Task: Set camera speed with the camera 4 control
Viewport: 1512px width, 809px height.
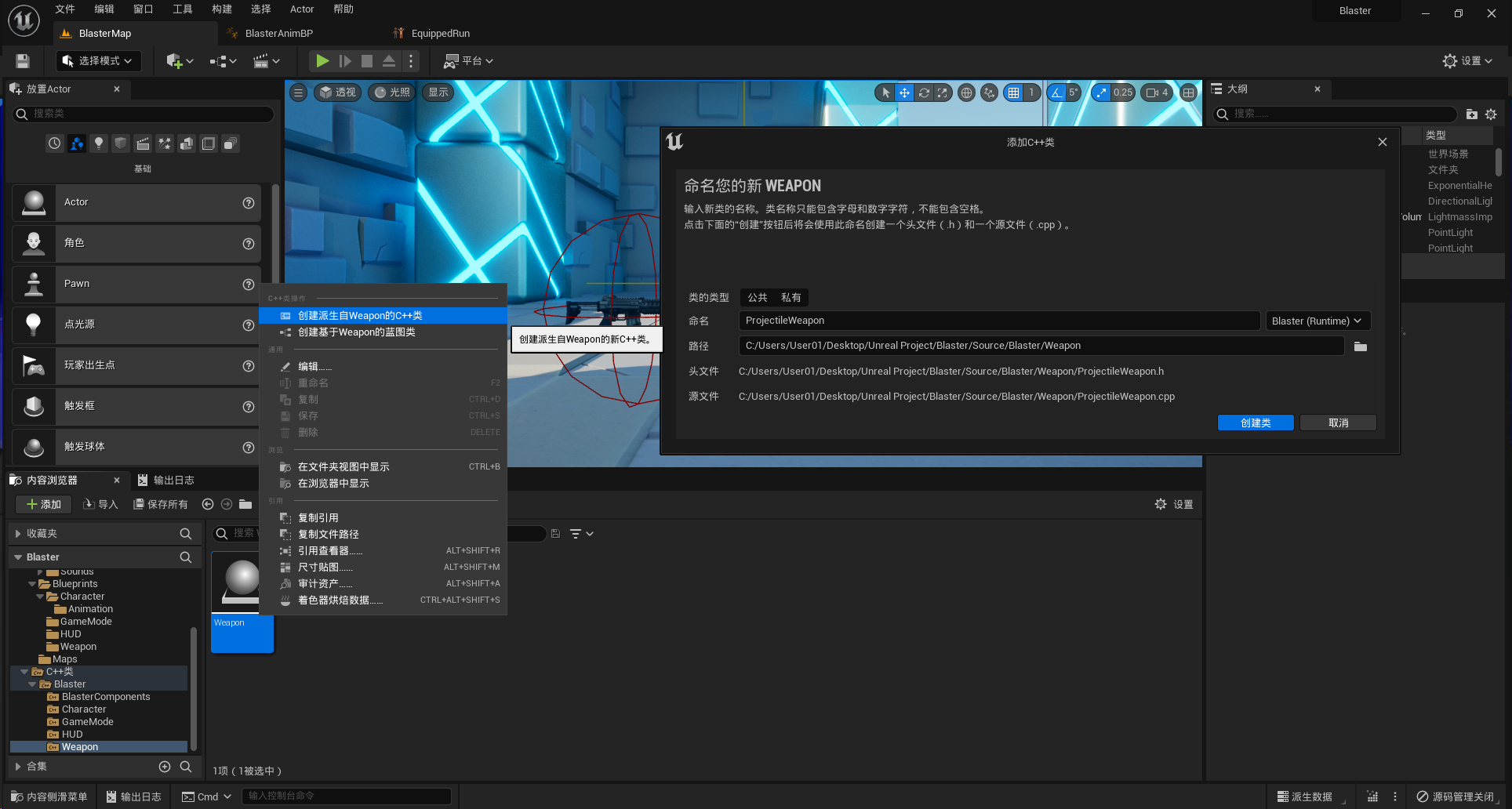Action: coord(1158,93)
